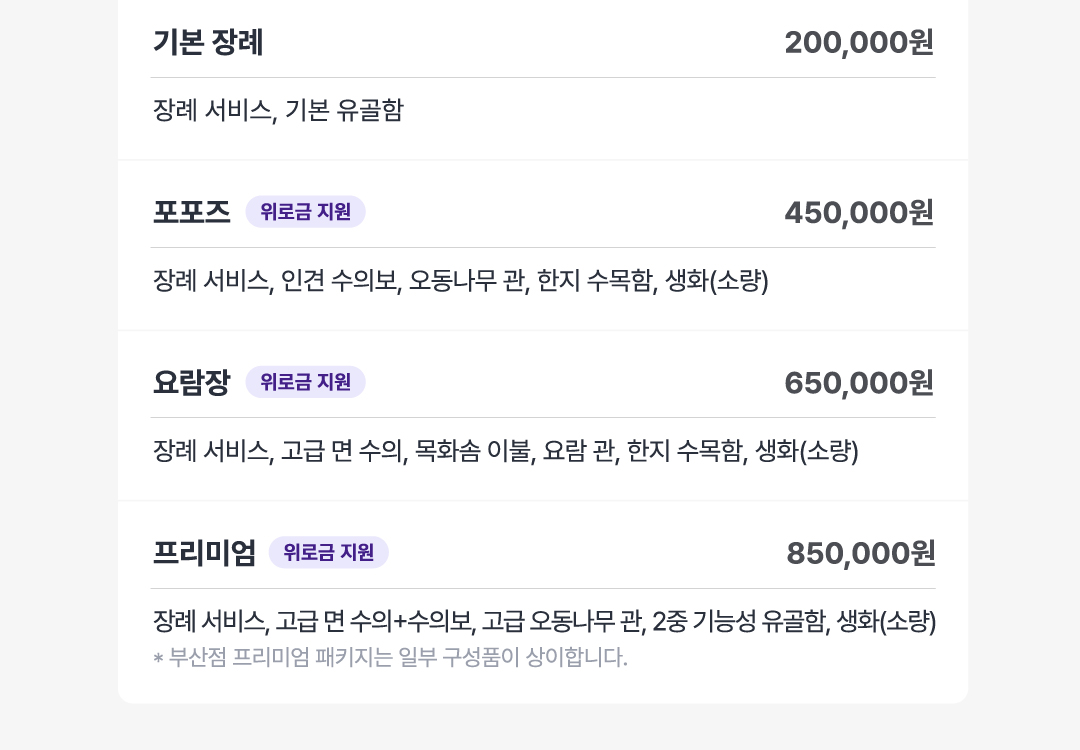This screenshot has width=1080, height=750.
Task: Open the 요람장 package heading
Action: [191, 382]
